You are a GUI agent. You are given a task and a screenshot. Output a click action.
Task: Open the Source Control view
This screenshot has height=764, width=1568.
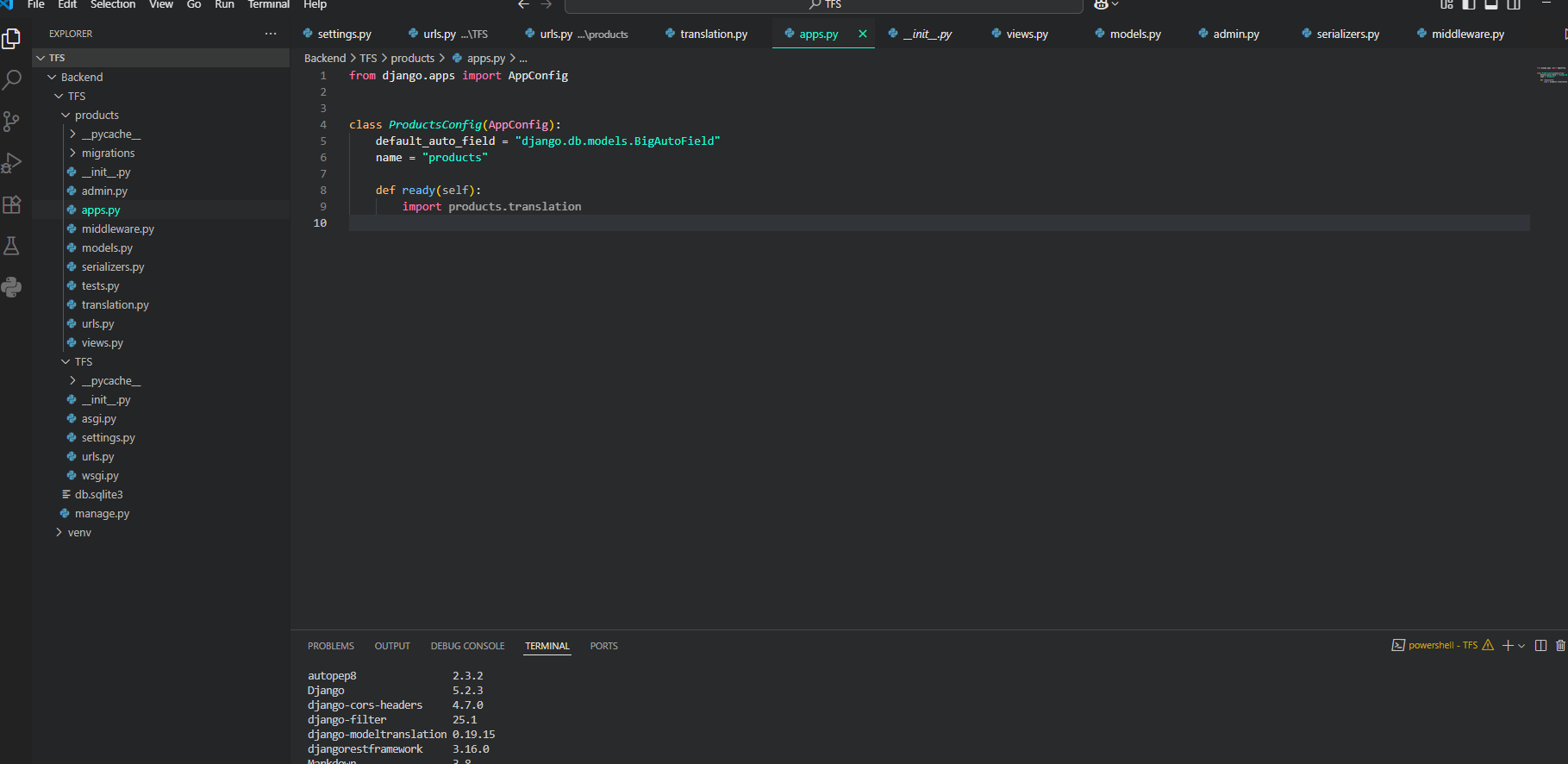[x=12, y=122]
